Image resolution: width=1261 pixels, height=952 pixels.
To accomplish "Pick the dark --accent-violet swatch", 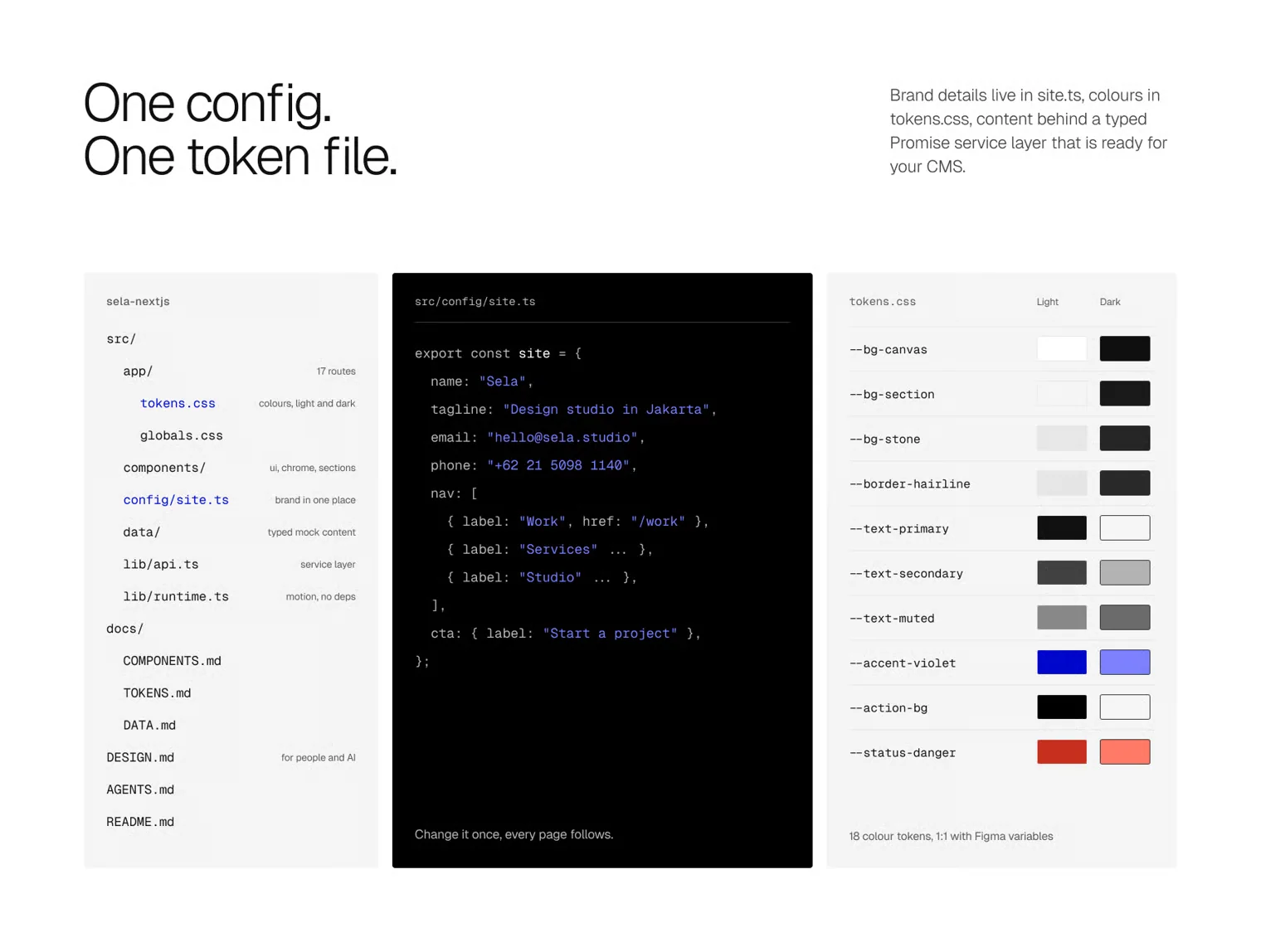I will (x=1125, y=663).
